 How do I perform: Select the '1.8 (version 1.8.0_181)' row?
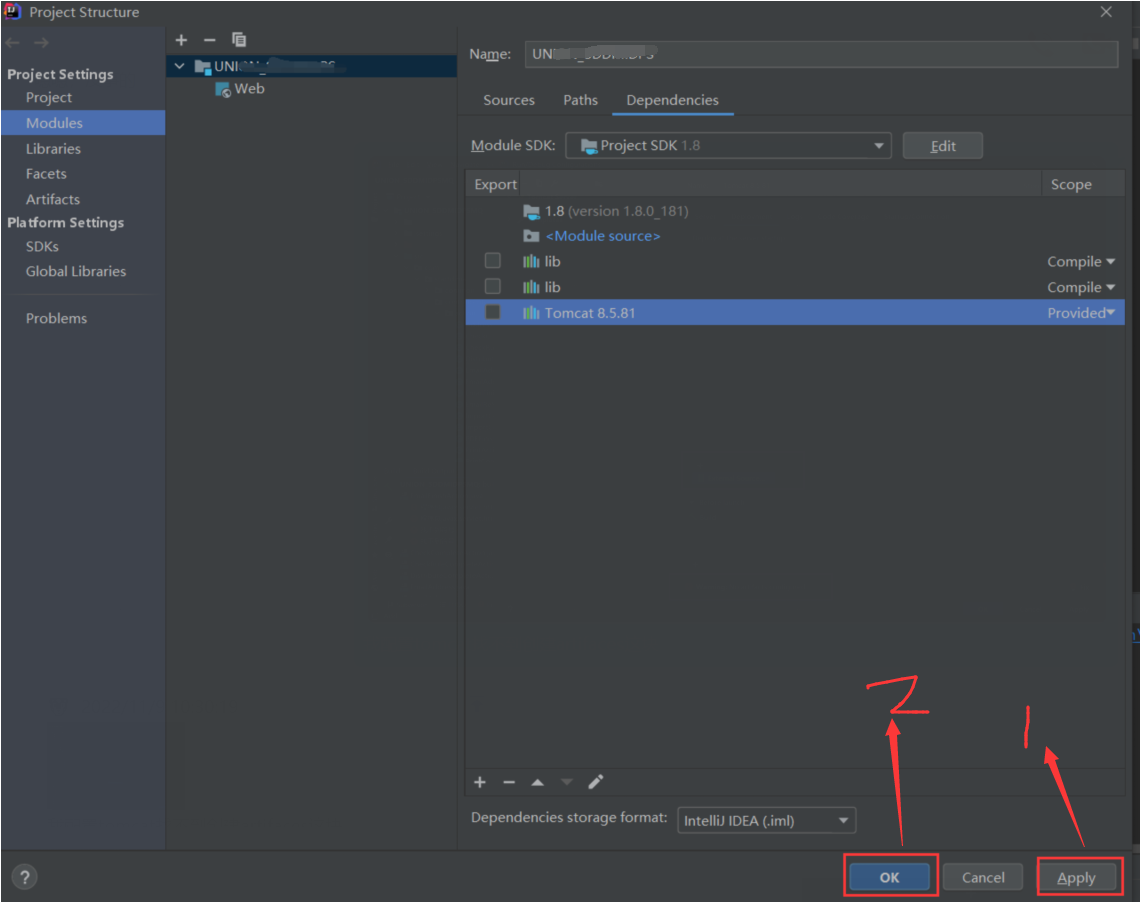[795, 212]
